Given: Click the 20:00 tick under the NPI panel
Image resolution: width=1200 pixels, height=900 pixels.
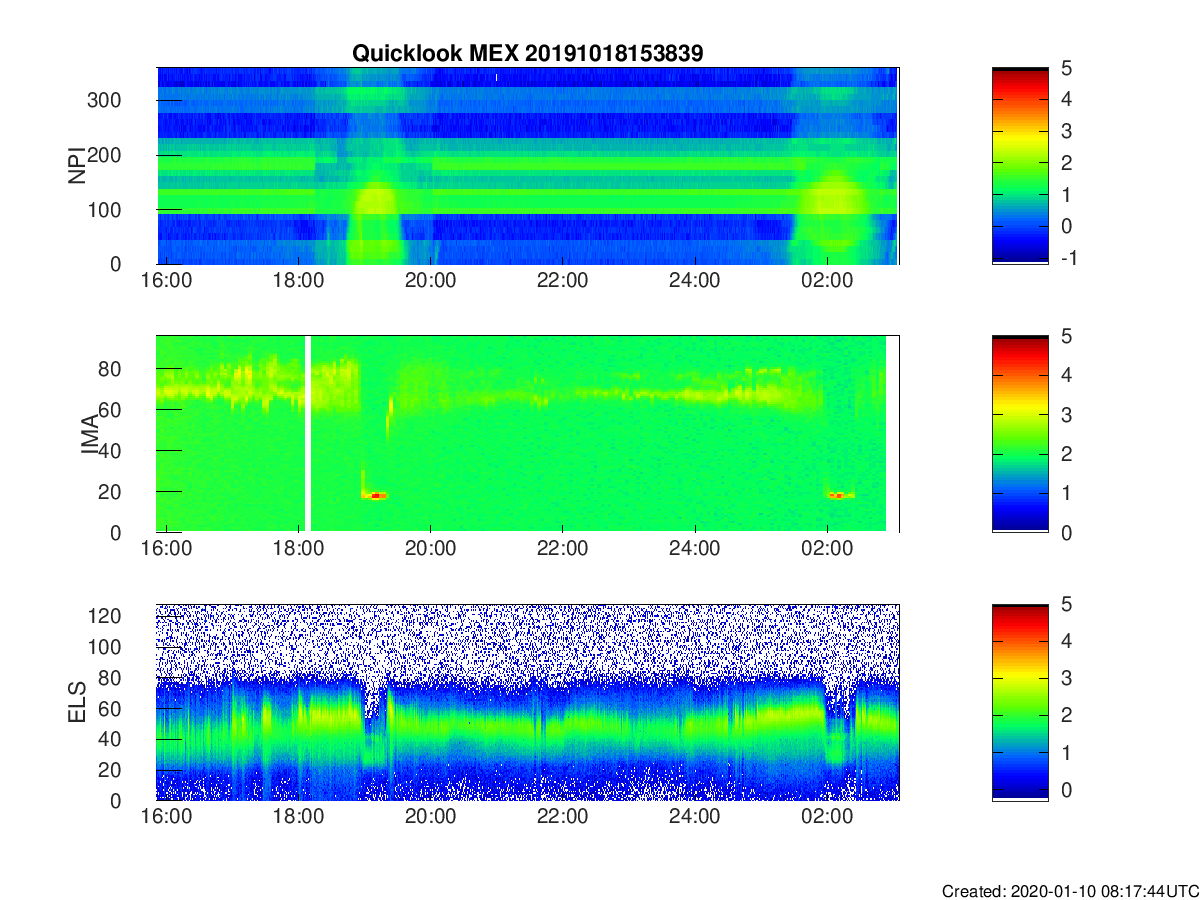Looking at the screenshot, I should [x=431, y=280].
